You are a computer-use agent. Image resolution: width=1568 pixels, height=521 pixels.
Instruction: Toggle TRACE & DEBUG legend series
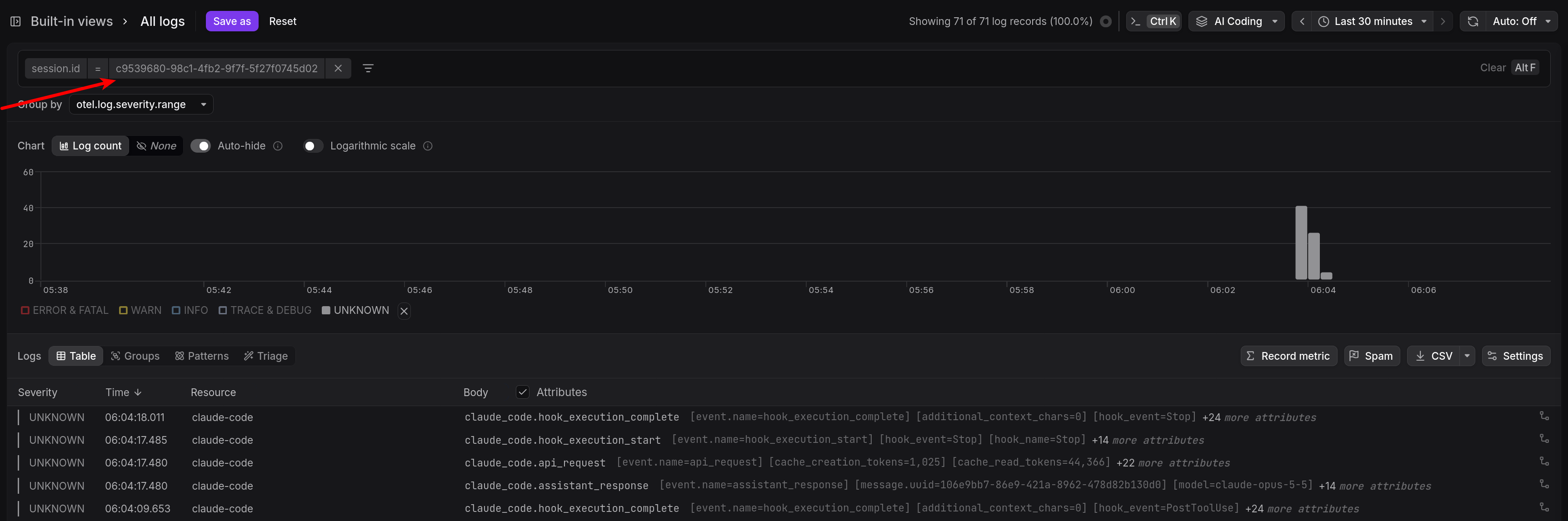click(265, 310)
